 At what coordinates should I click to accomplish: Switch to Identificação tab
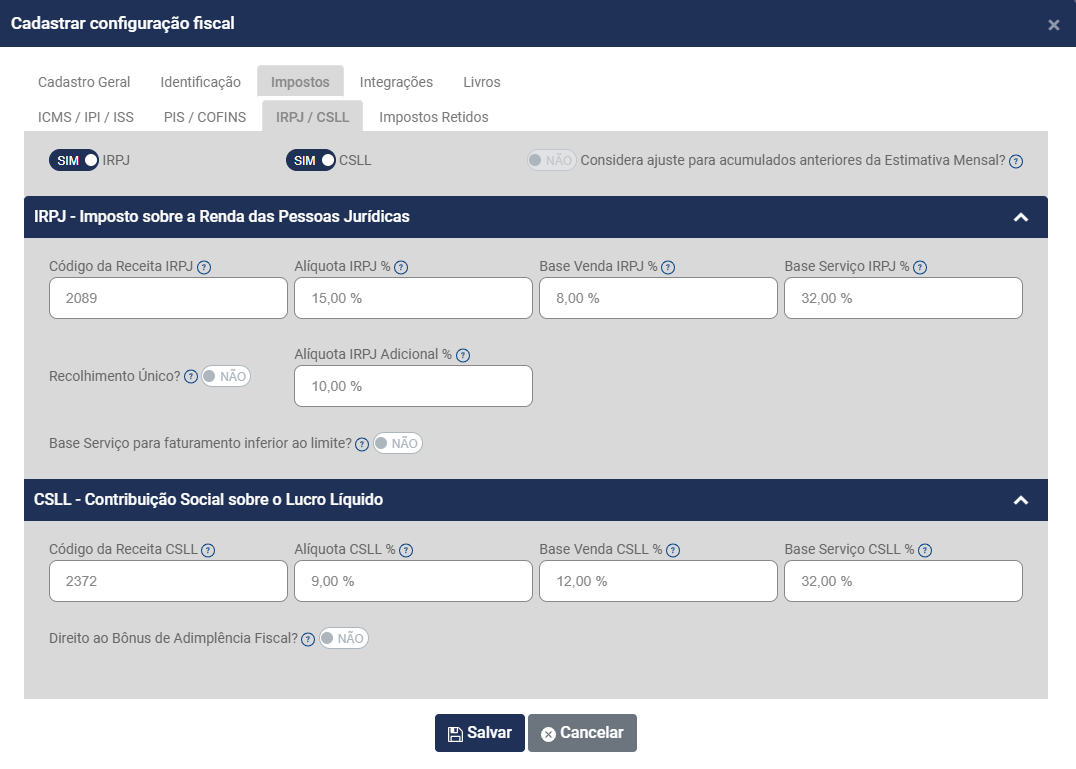point(200,82)
